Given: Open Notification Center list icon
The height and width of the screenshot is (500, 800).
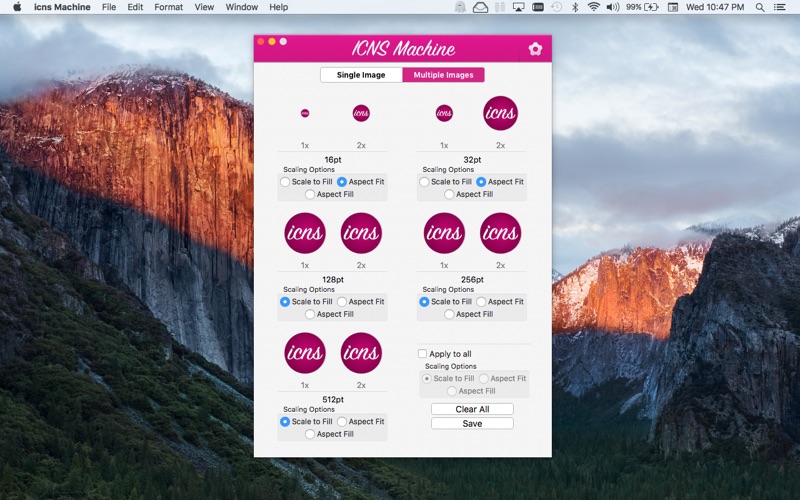Looking at the screenshot, I should pos(780,7).
